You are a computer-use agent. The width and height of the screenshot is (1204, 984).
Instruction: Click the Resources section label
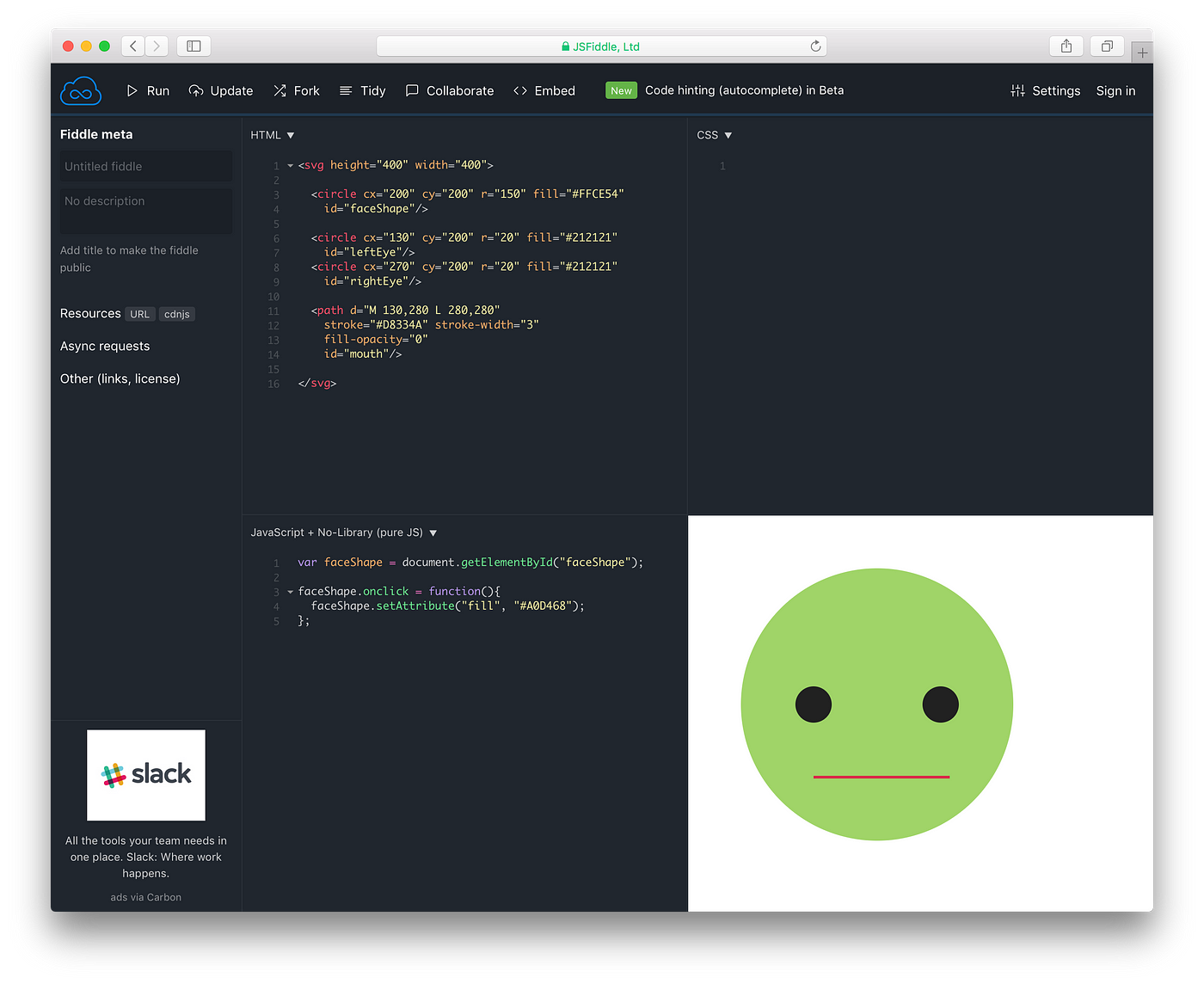point(90,313)
